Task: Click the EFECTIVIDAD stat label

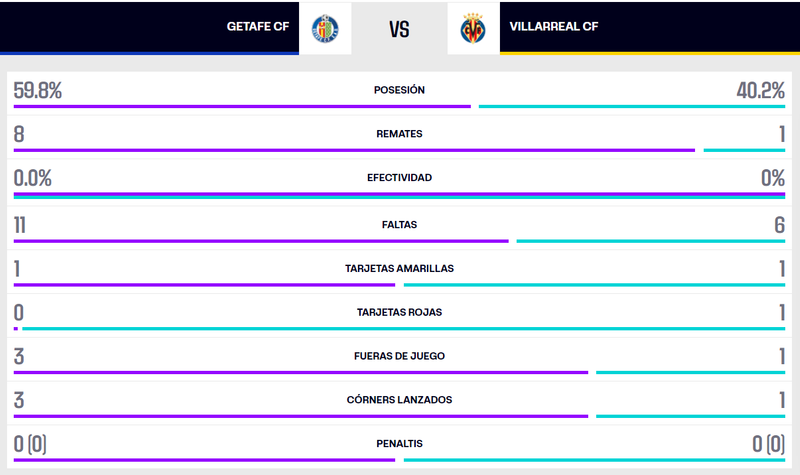Action: (x=399, y=177)
